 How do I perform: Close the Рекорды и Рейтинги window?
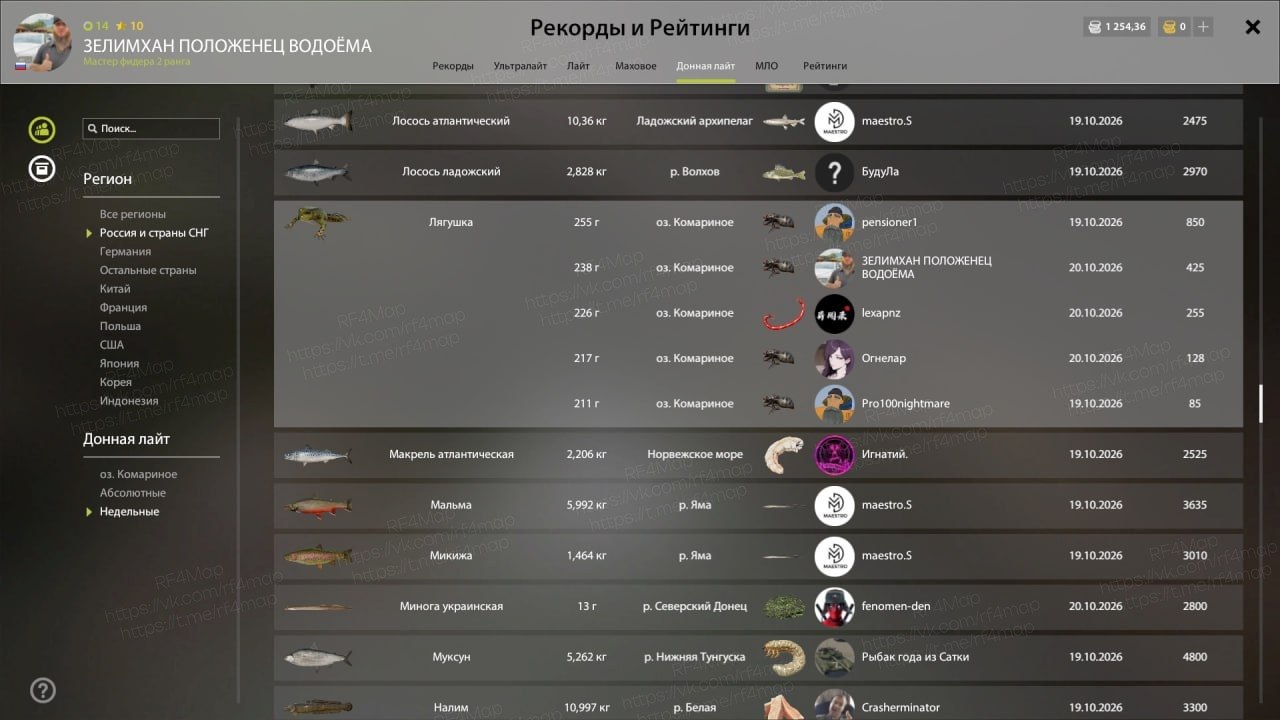(x=1252, y=27)
